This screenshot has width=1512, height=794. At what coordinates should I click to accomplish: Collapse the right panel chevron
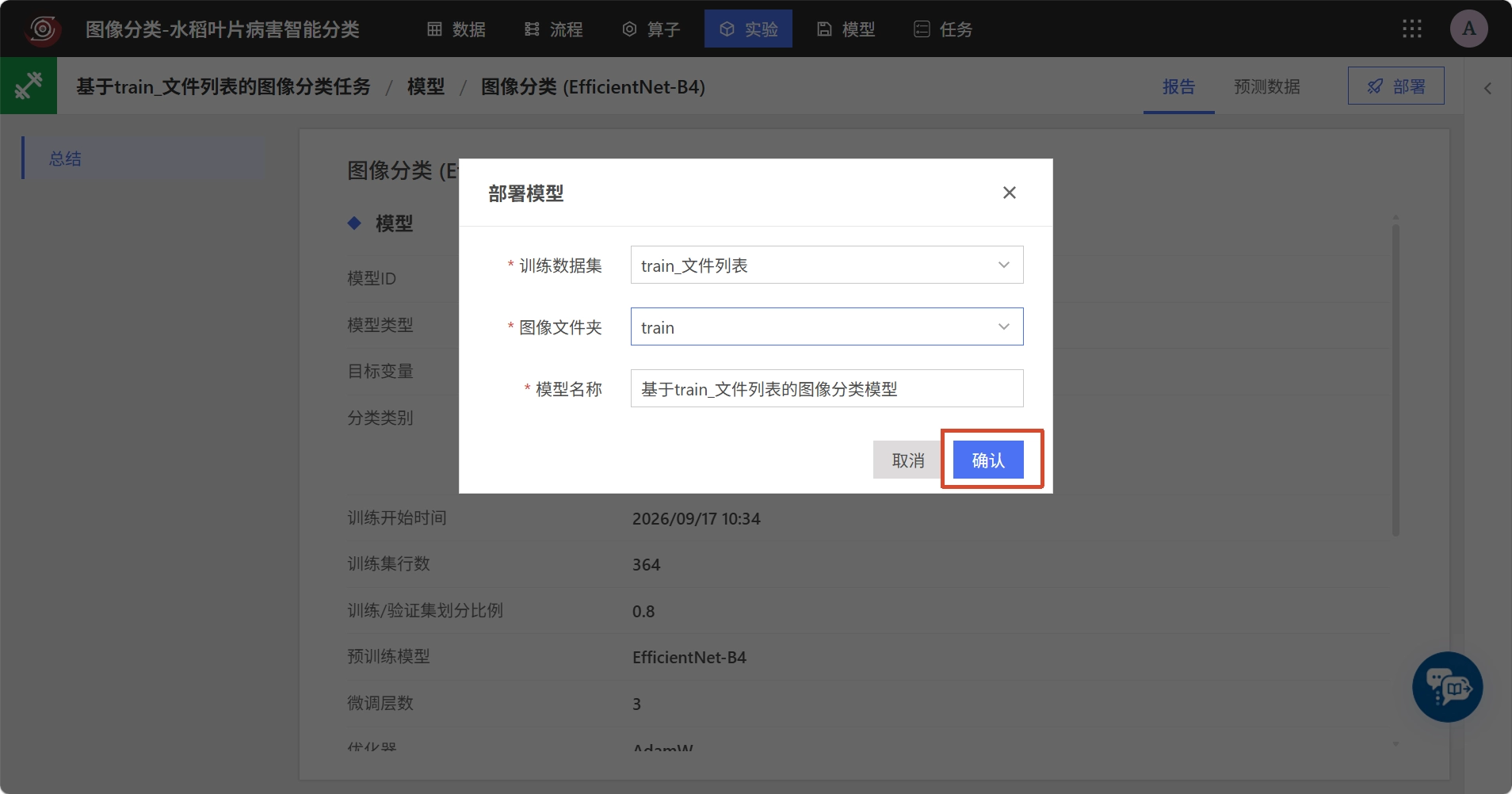[x=1487, y=88]
